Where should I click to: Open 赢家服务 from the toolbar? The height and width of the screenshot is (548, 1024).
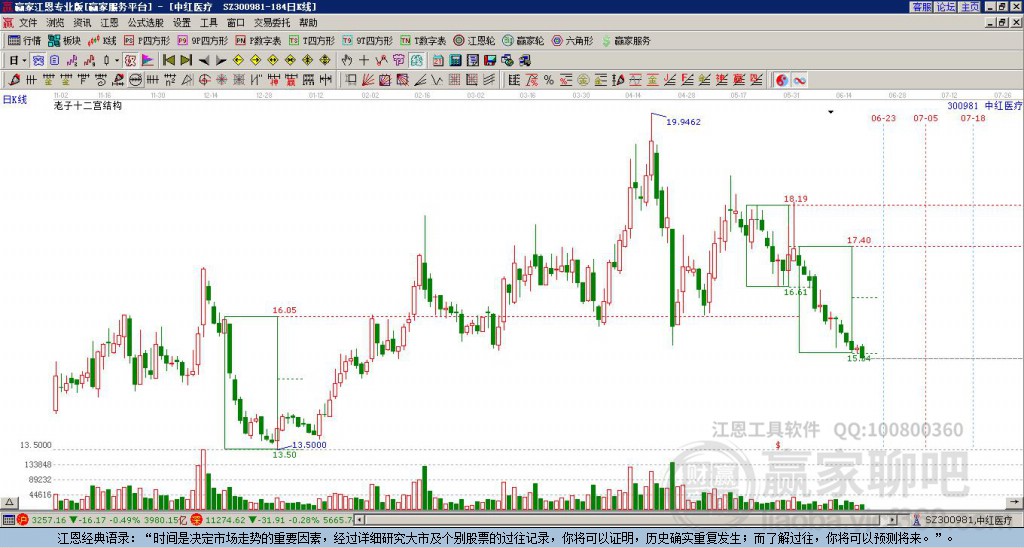pos(626,41)
